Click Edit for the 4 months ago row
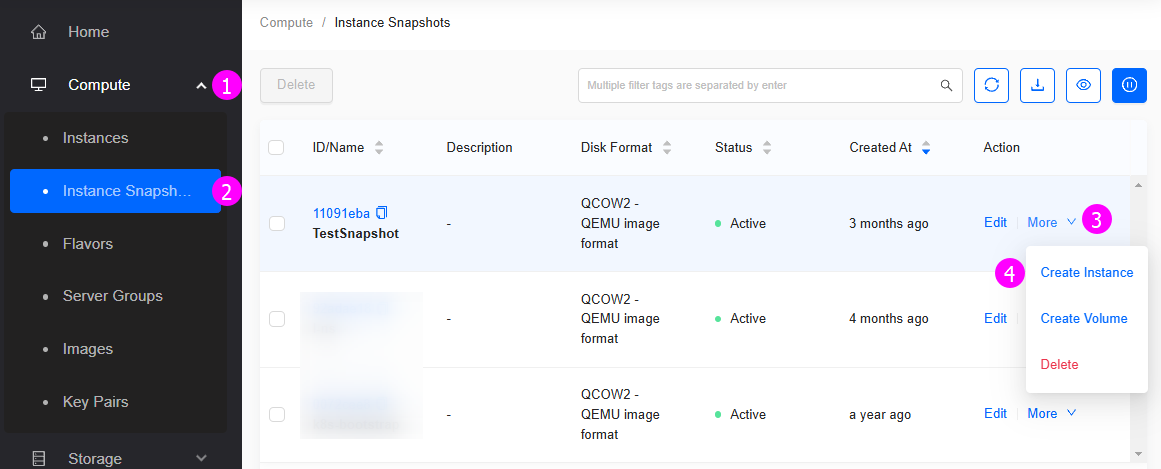The width and height of the screenshot is (1161, 469). click(995, 318)
